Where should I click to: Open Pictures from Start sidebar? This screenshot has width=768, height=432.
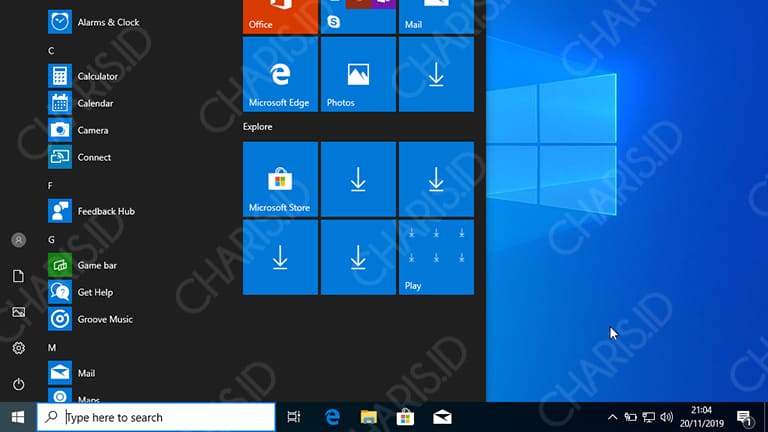(x=19, y=312)
